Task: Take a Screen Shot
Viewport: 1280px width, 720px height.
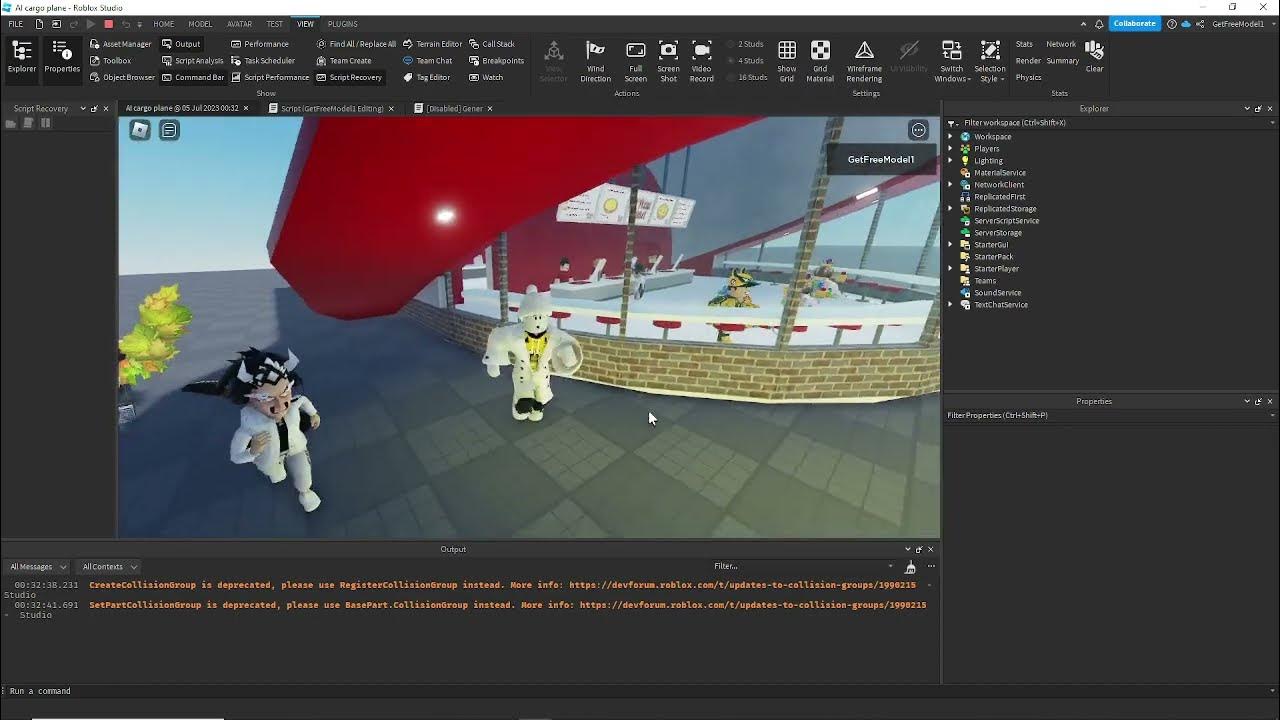Action: tap(668, 61)
